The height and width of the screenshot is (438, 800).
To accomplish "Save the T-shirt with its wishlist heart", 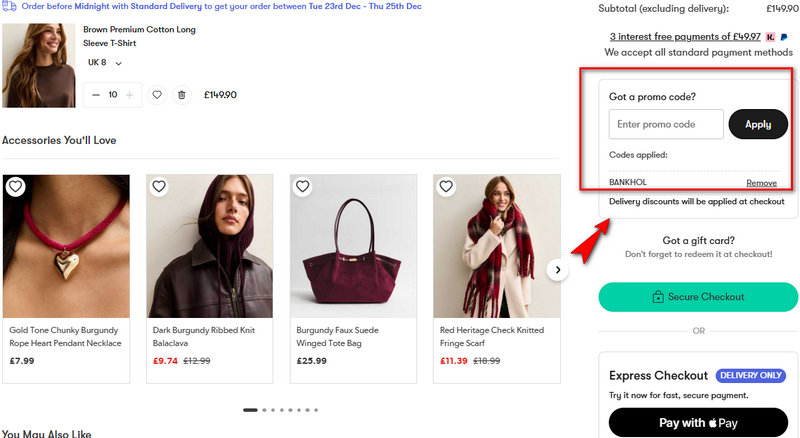I will click(157, 95).
